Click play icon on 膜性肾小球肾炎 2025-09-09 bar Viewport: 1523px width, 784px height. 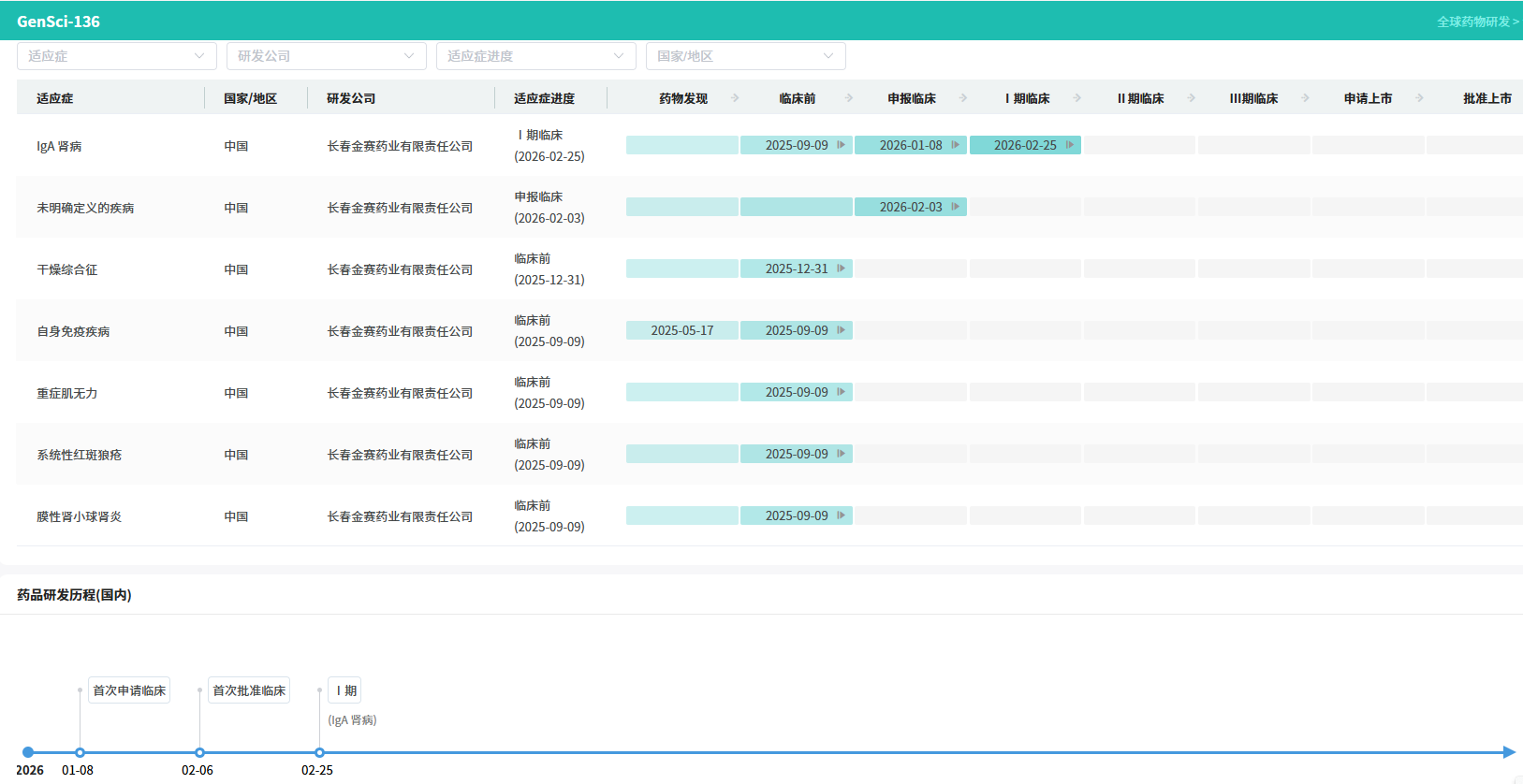pyautogui.click(x=841, y=515)
